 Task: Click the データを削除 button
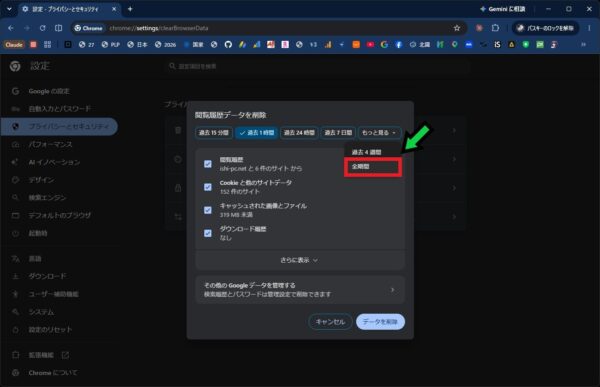pos(380,322)
